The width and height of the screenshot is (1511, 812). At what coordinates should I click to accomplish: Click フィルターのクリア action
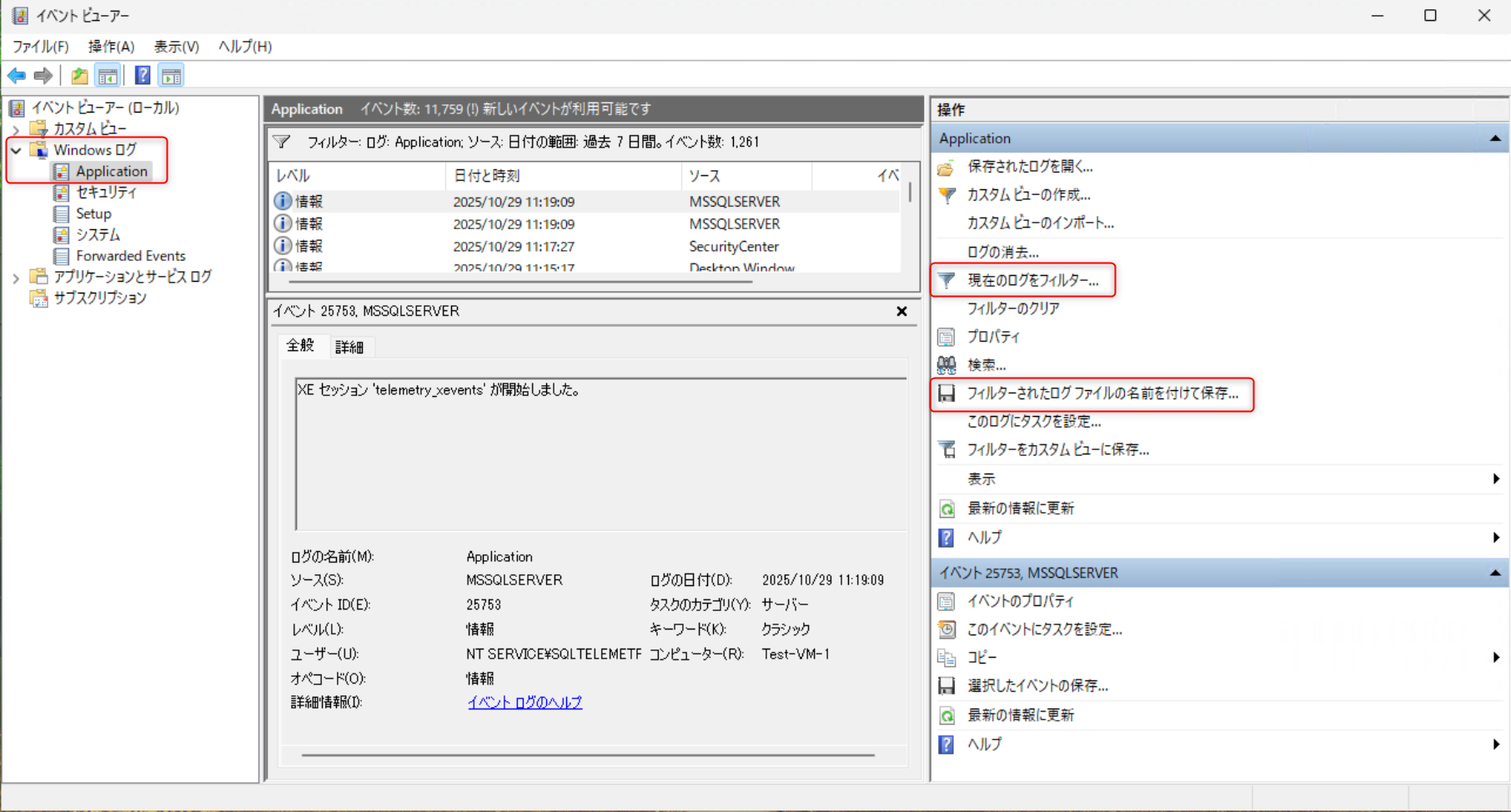(1013, 308)
